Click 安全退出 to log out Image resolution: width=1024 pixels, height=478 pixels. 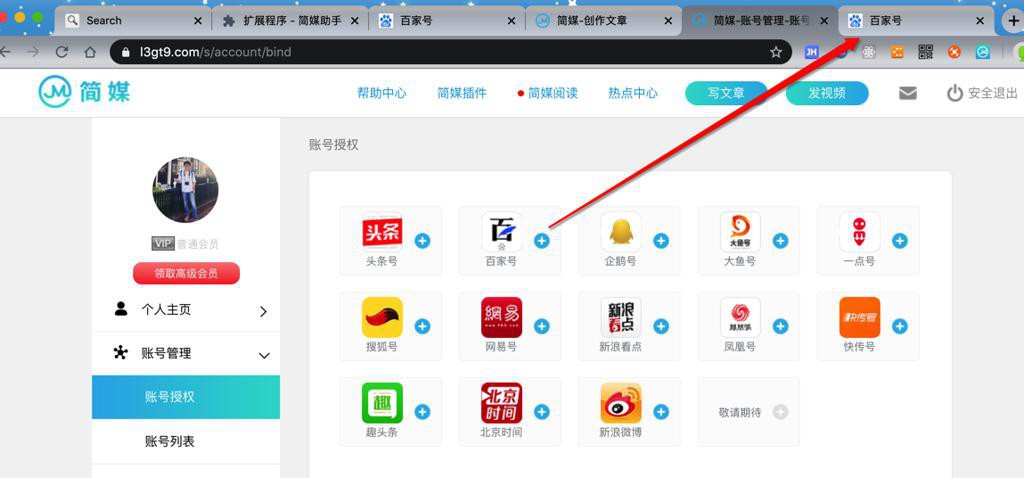point(983,93)
